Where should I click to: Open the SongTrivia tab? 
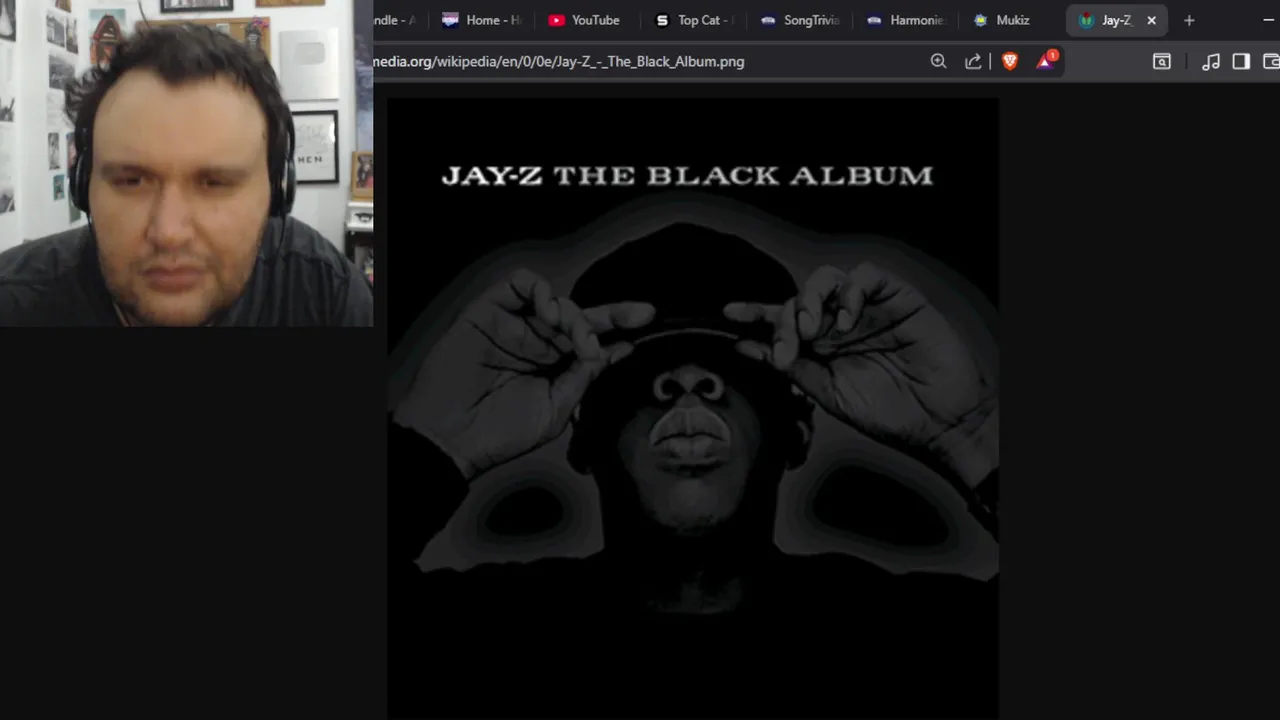click(x=799, y=20)
